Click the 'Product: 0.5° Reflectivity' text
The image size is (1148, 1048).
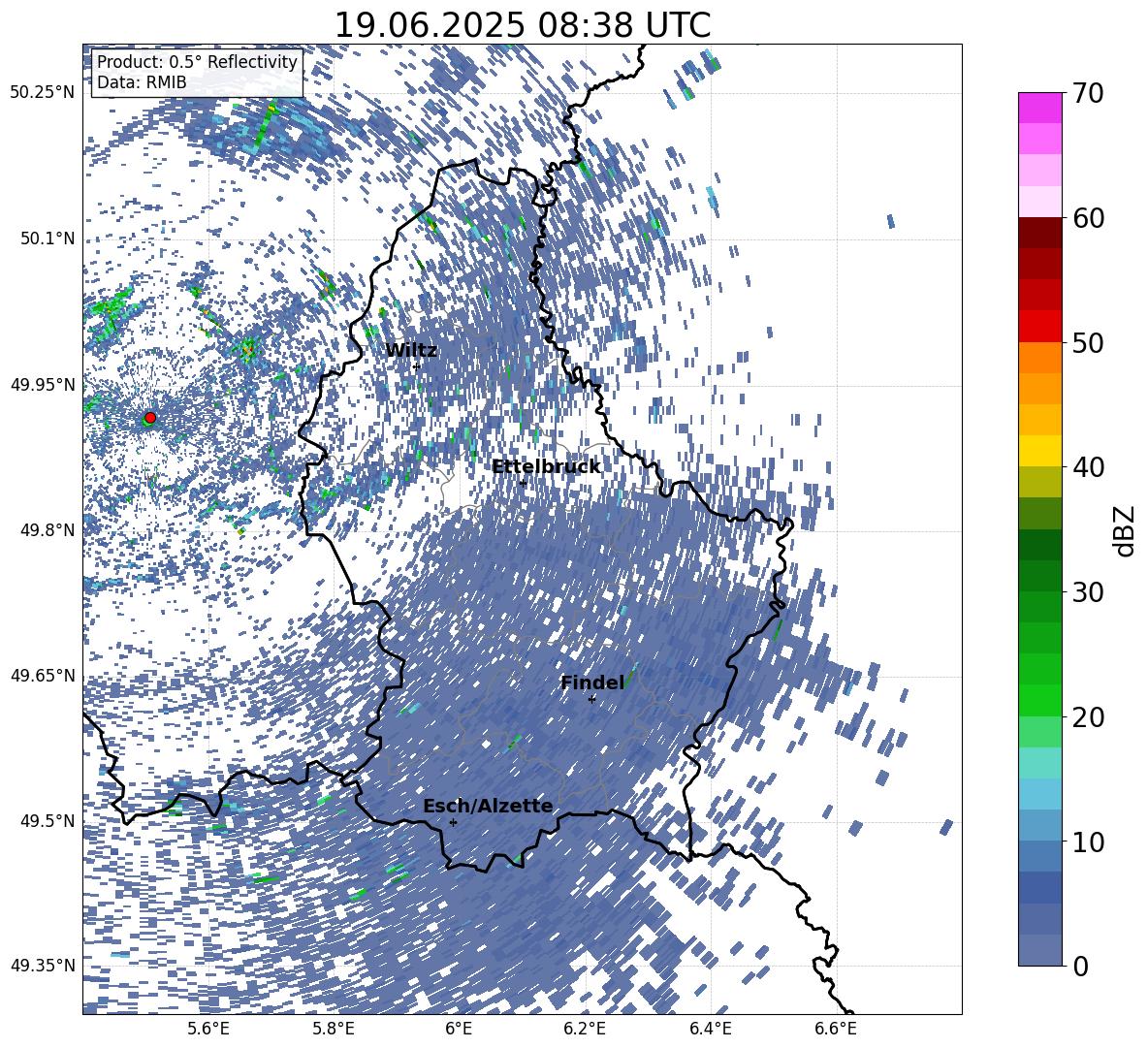coord(197,62)
